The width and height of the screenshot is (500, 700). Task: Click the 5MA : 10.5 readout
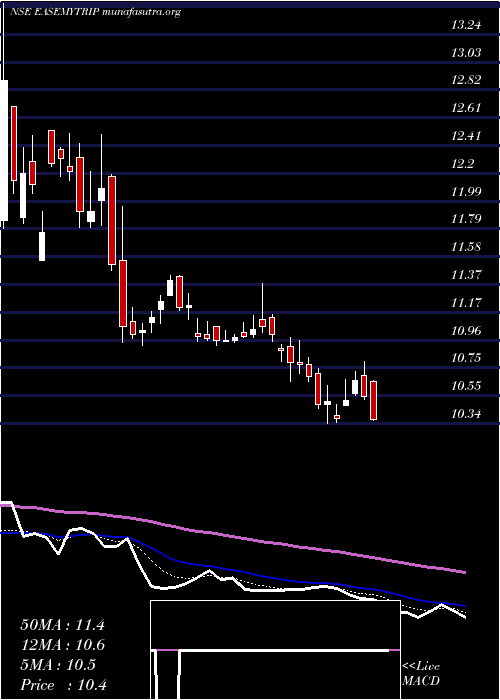tap(58, 665)
